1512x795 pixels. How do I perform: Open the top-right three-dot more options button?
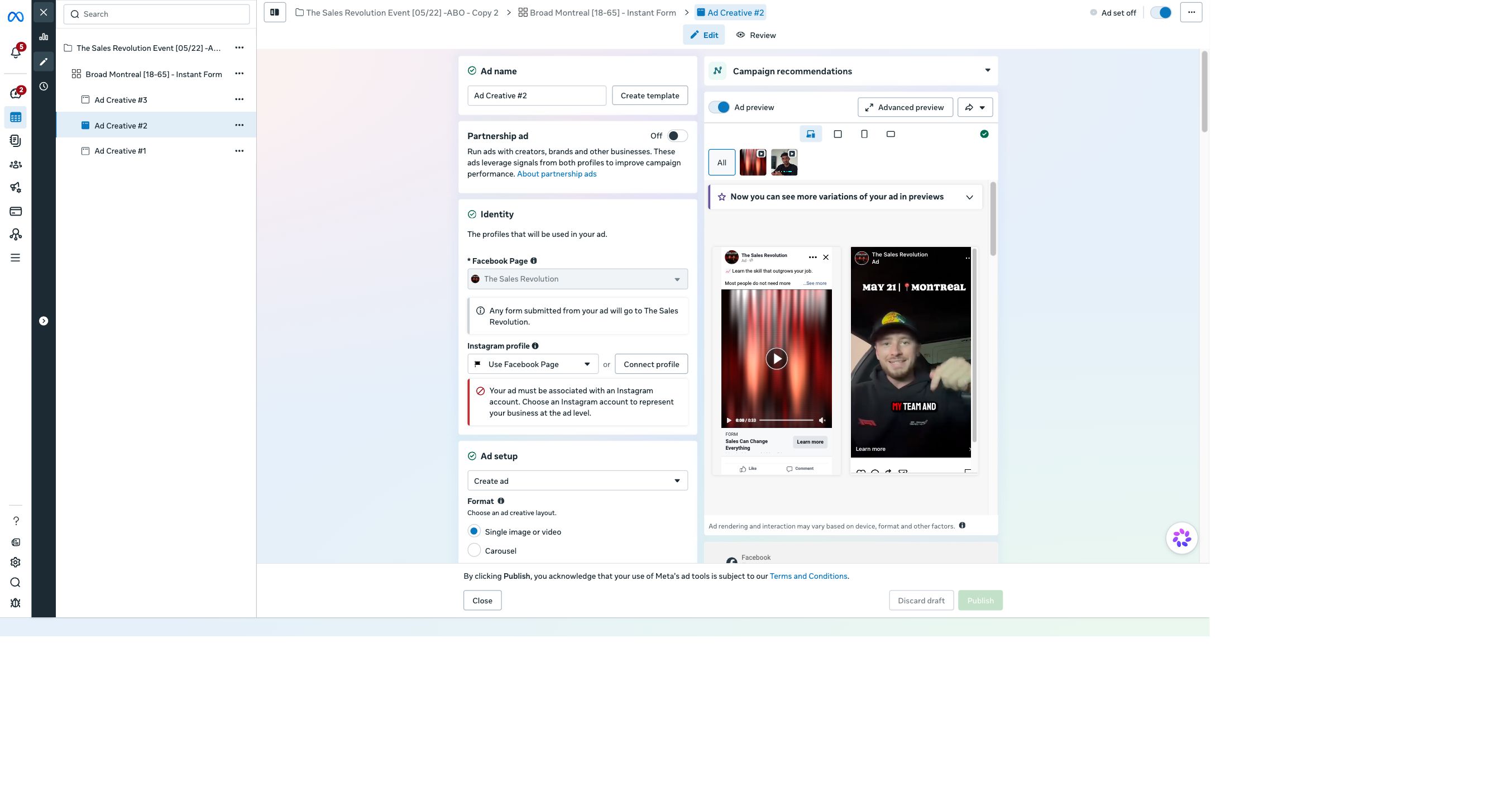pyautogui.click(x=1191, y=12)
